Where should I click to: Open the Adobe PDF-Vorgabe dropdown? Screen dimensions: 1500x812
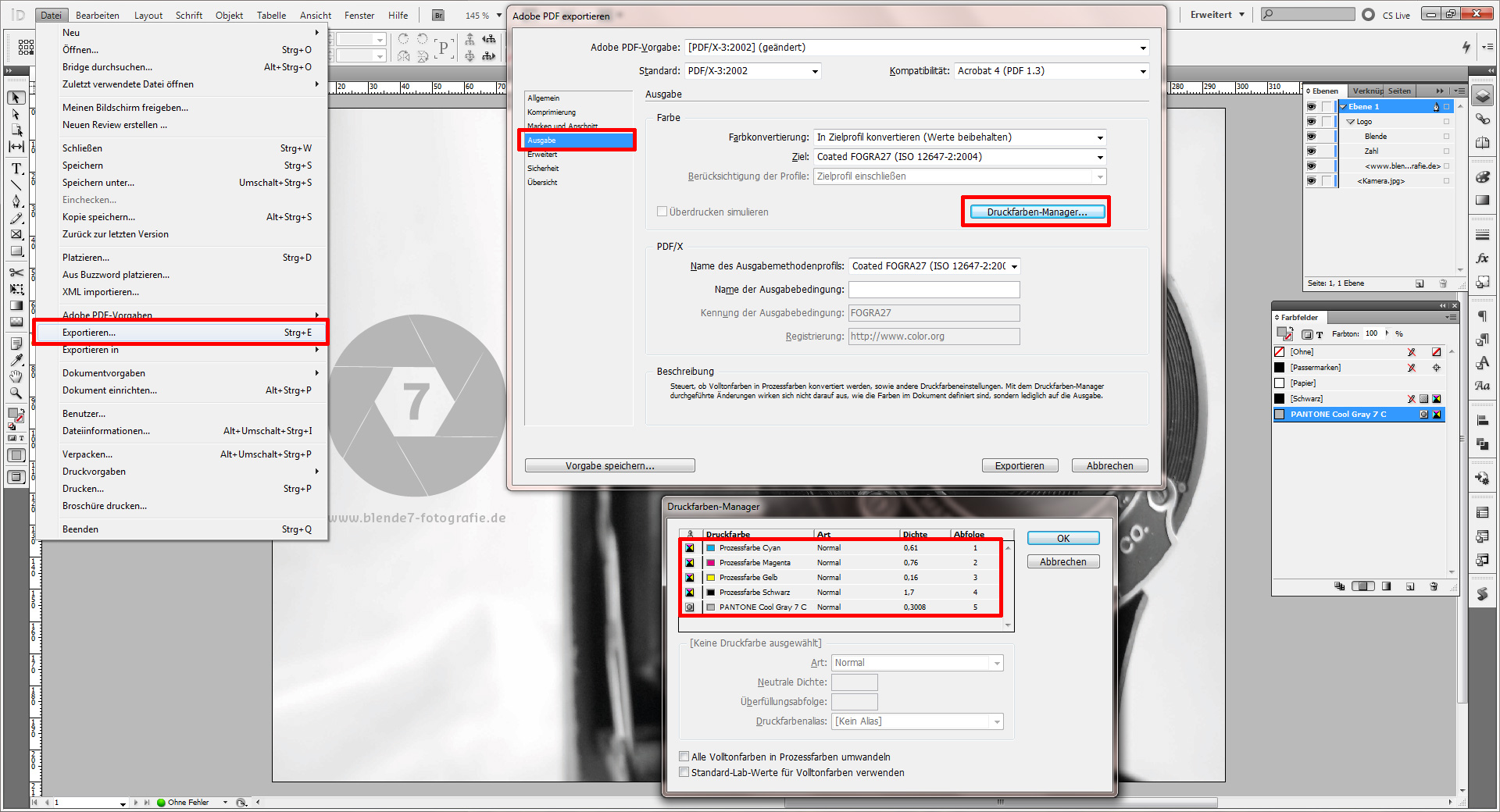coord(1142,47)
